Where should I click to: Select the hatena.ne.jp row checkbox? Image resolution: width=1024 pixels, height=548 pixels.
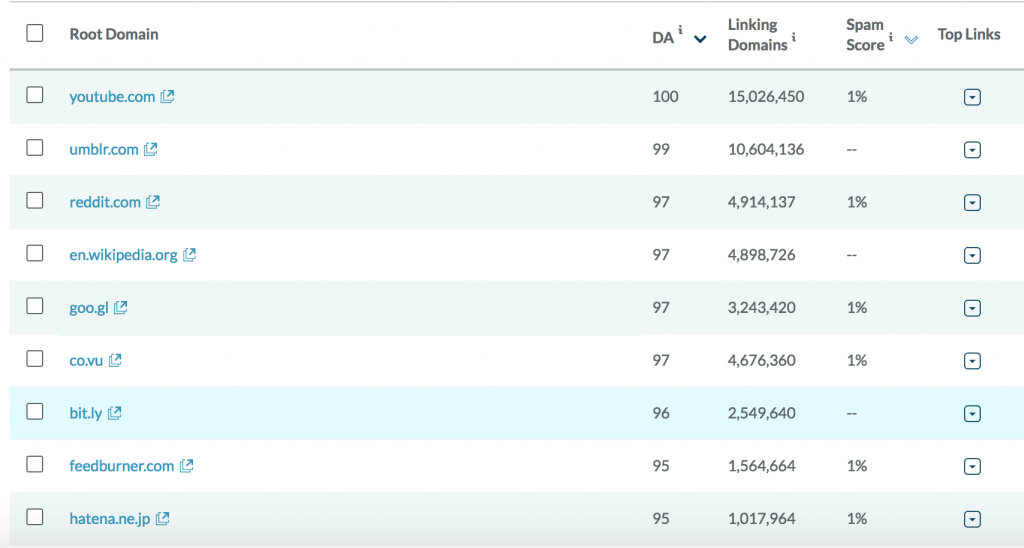coord(35,517)
